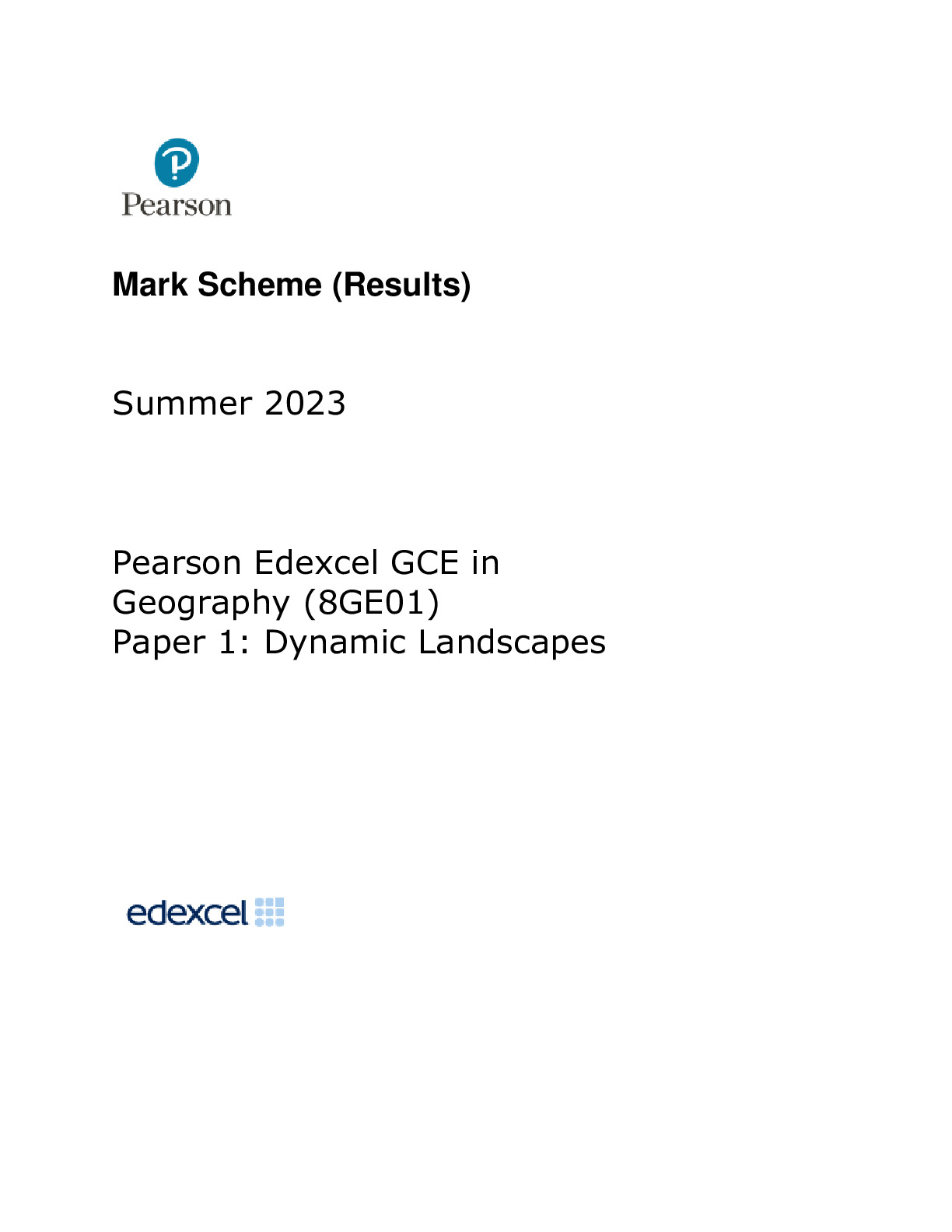Click the word 'Dynamic' in the paper title

click(335, 642)
